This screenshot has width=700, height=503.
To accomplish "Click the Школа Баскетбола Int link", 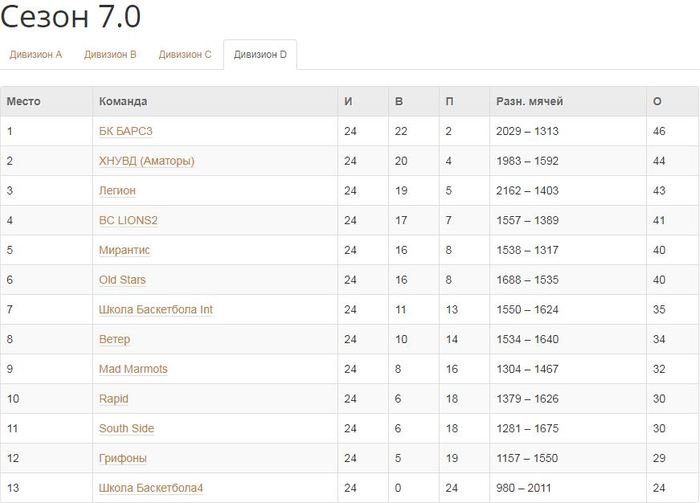I will tap(155, 310).
